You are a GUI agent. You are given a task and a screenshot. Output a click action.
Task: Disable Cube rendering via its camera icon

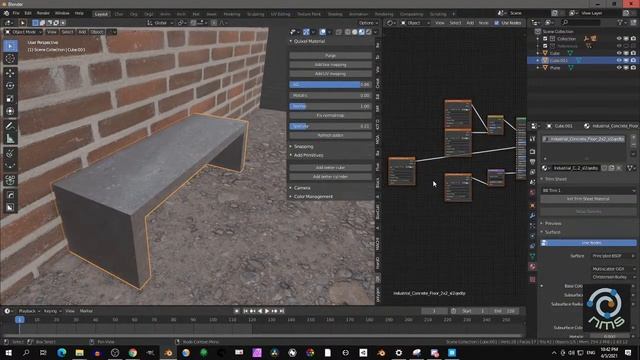coord(633,53)
